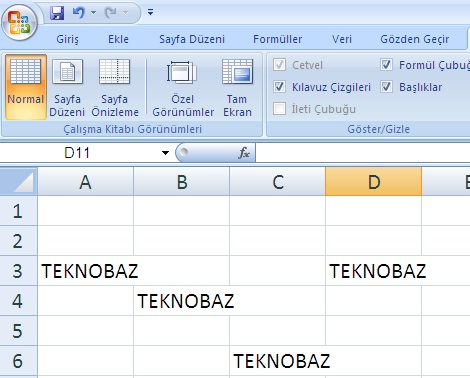Select row 5 header
The image size is (470, 378).
pyautogui.click(x=18, y=331)
